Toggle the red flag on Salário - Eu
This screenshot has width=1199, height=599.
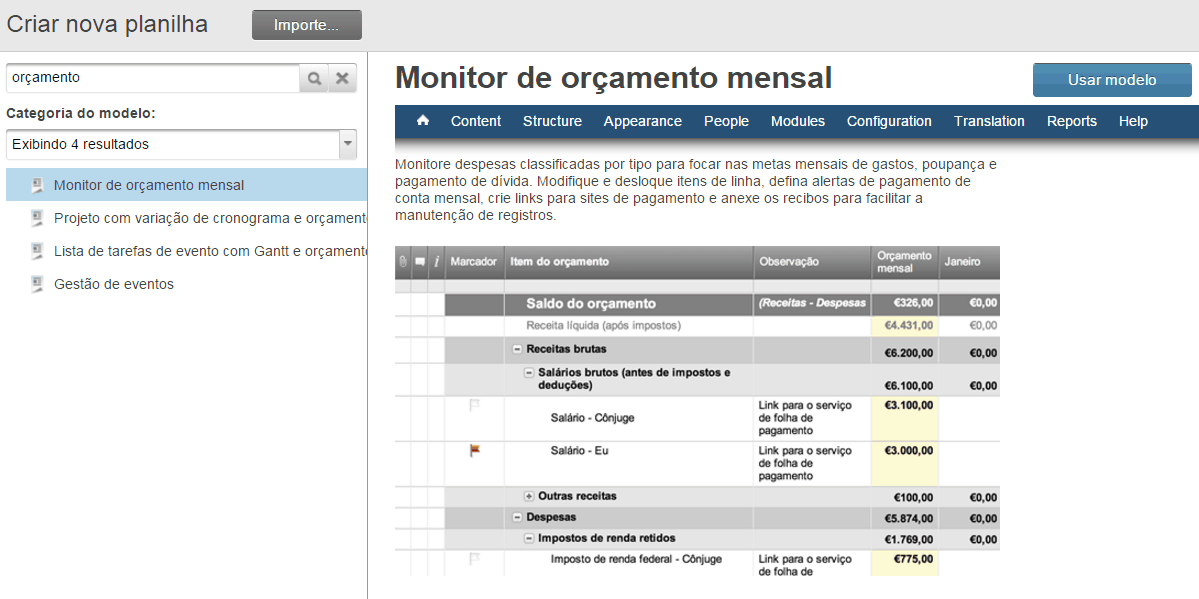click(x=475, y=451)
